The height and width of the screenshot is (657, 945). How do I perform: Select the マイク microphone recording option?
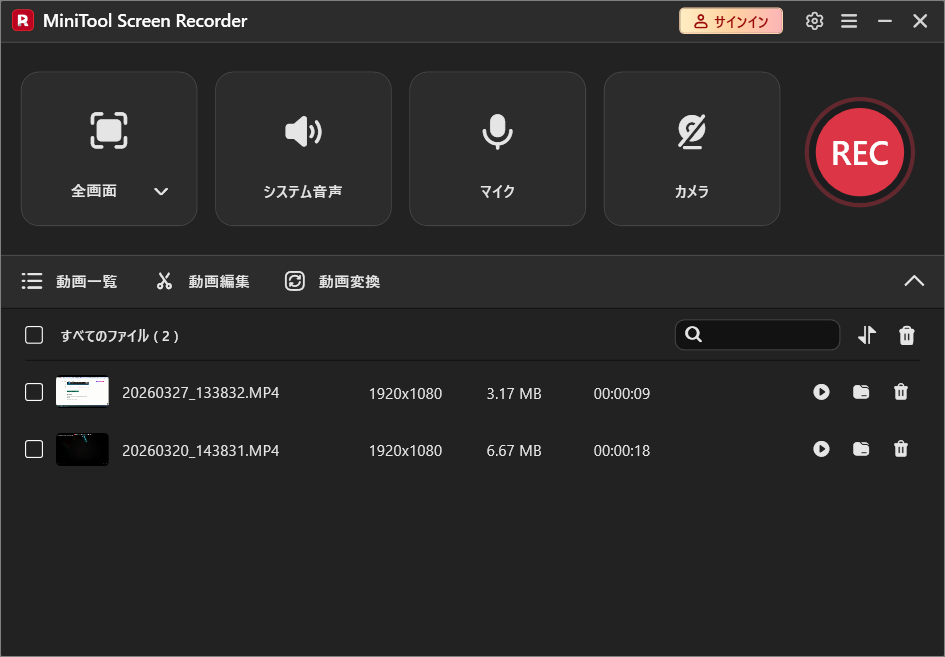click(x=497, y=148)
